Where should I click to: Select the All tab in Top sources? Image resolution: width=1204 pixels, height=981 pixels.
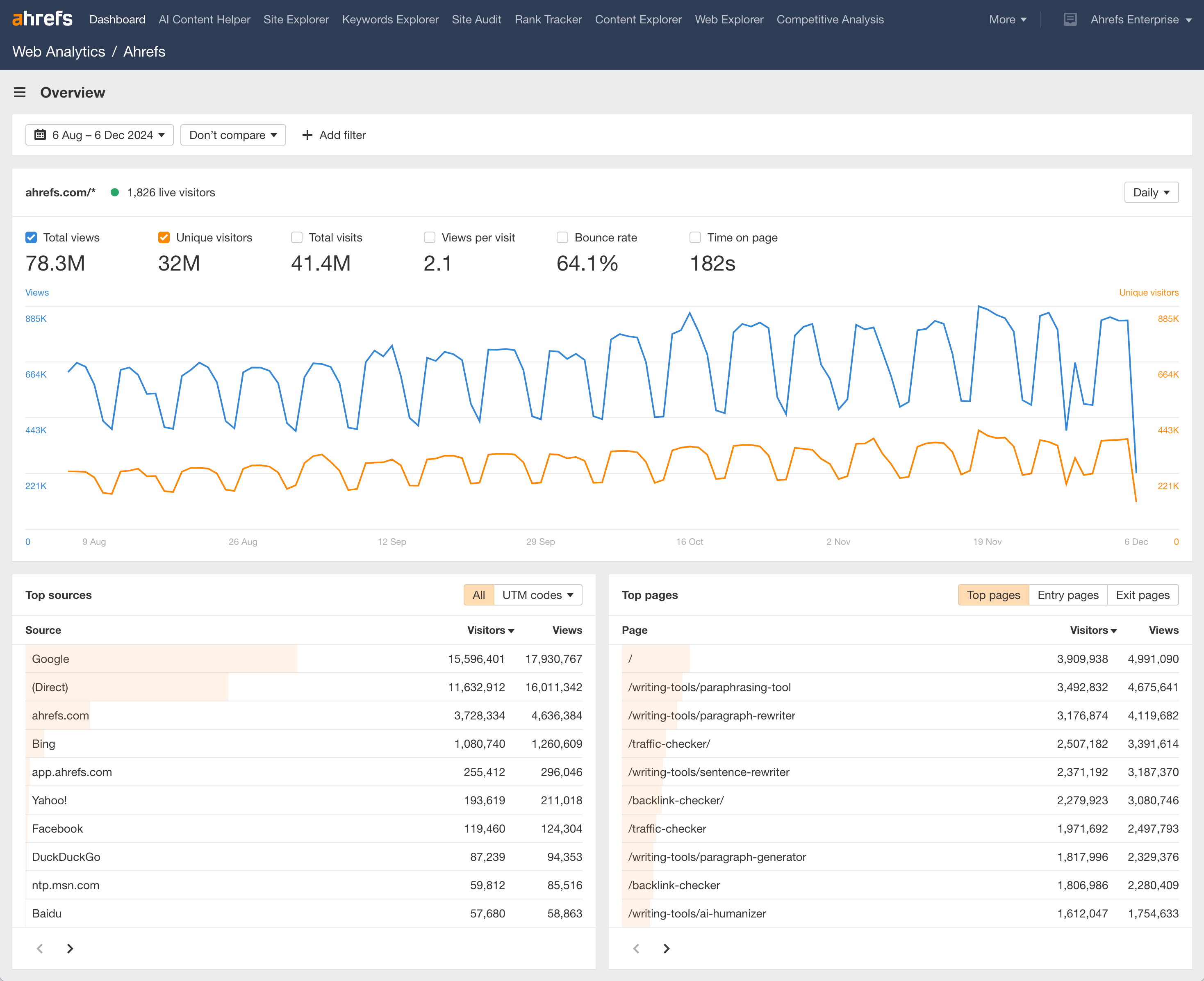(x=479, y=595)
